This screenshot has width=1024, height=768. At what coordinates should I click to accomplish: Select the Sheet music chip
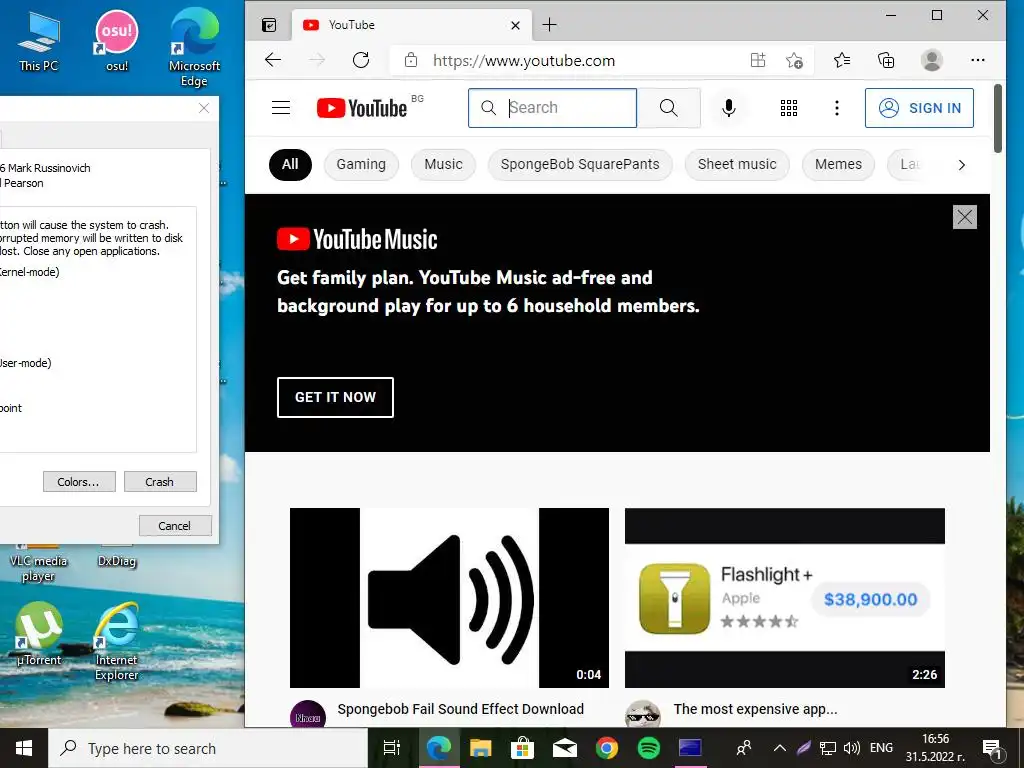(737, 165)
